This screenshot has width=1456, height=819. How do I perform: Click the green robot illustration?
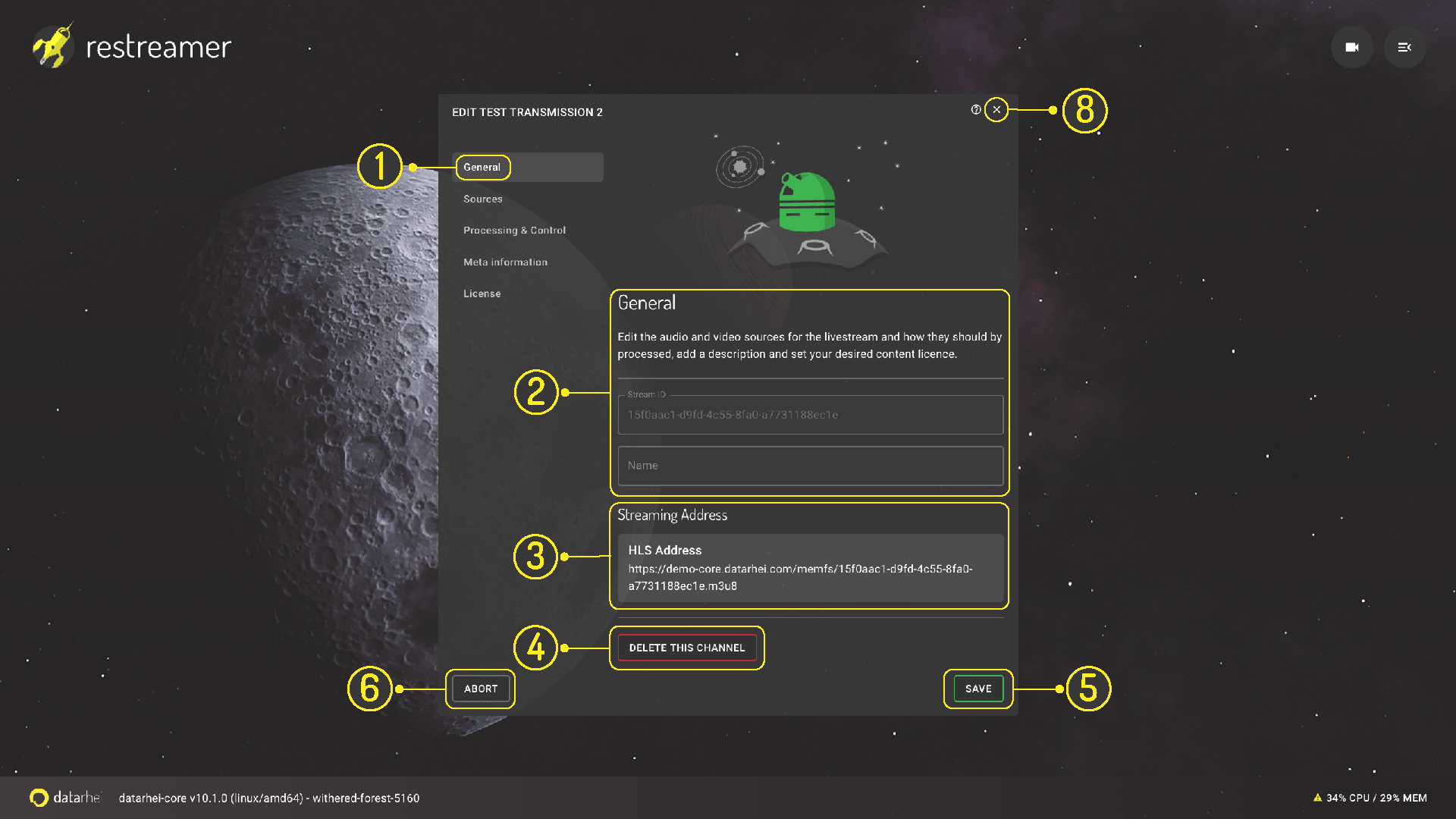tap(807, 203)
